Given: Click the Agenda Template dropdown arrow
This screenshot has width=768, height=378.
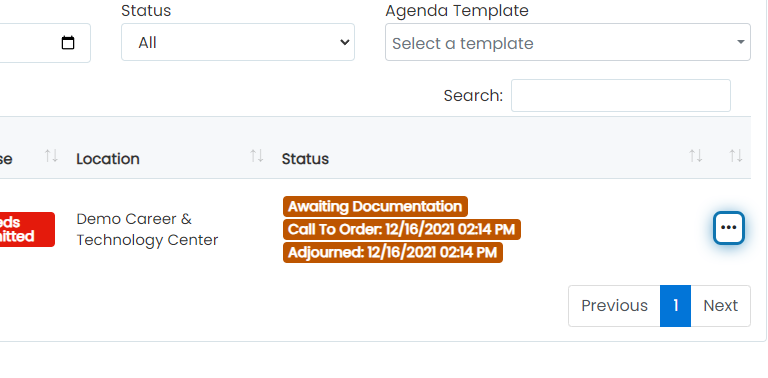Looking at the screenshot, I should pyautogui.click(x=741, y=43).
